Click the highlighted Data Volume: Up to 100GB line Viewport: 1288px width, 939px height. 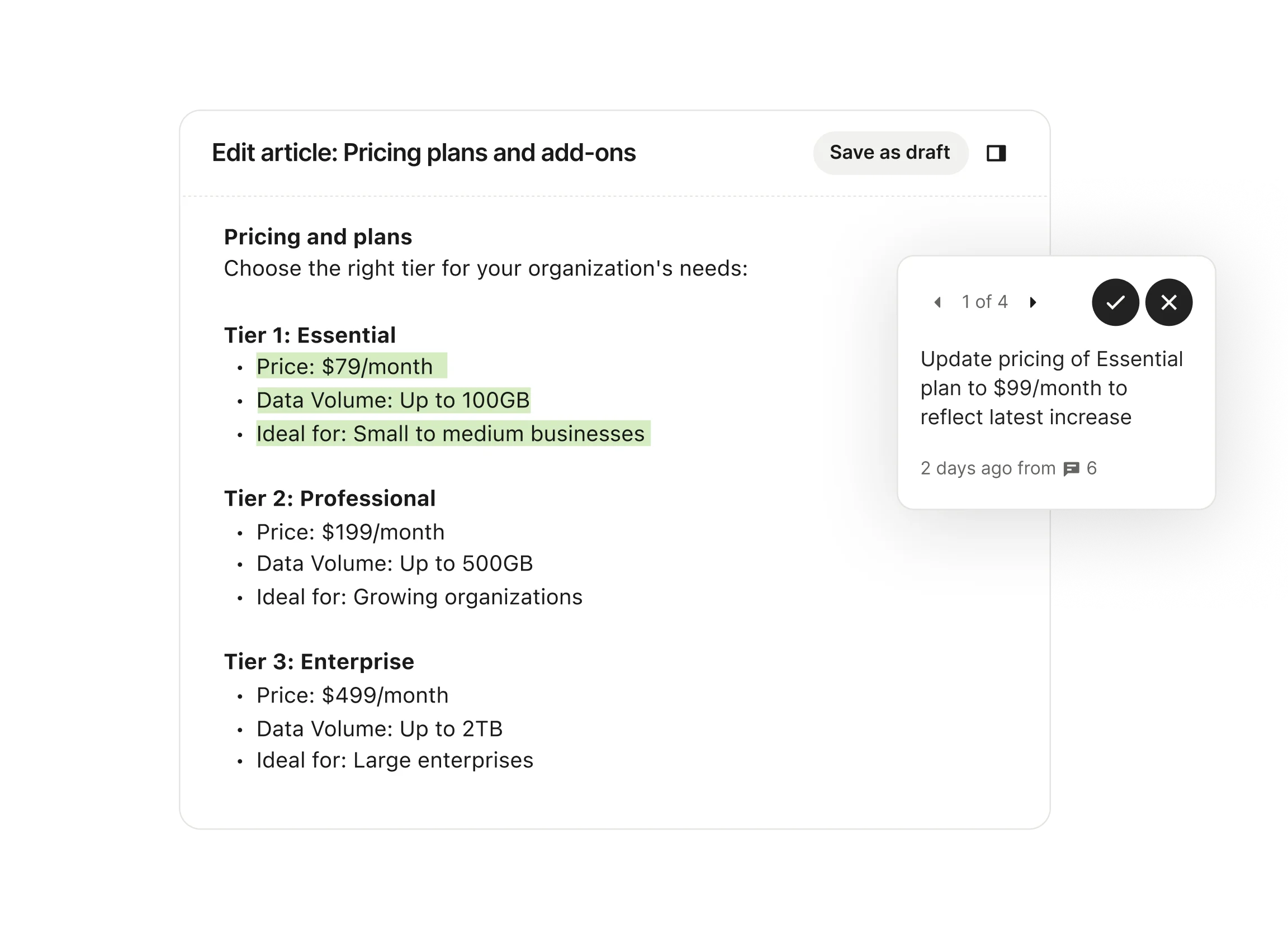coord(393,400)
